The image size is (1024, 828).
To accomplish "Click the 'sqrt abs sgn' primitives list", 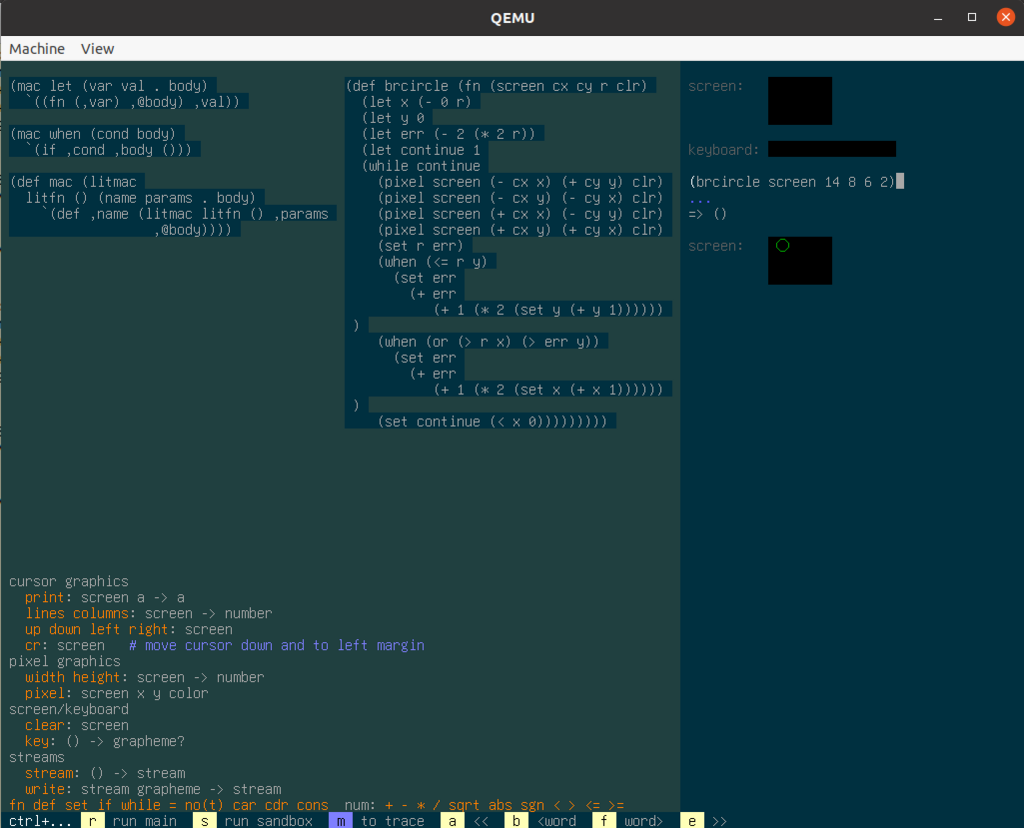I will (496, 805).
